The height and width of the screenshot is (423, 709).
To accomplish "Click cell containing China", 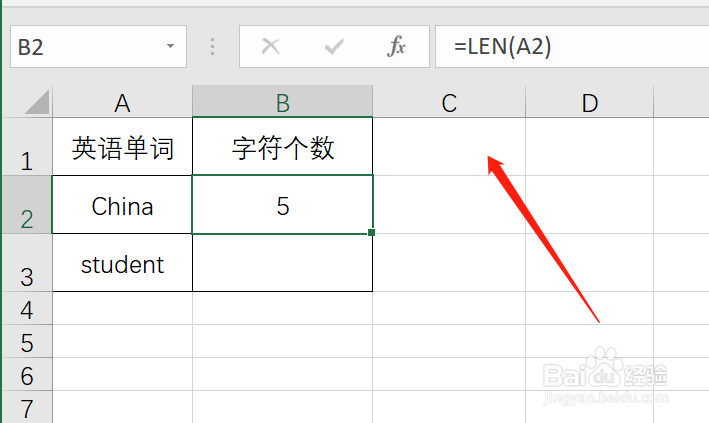I will pos(122,206).
